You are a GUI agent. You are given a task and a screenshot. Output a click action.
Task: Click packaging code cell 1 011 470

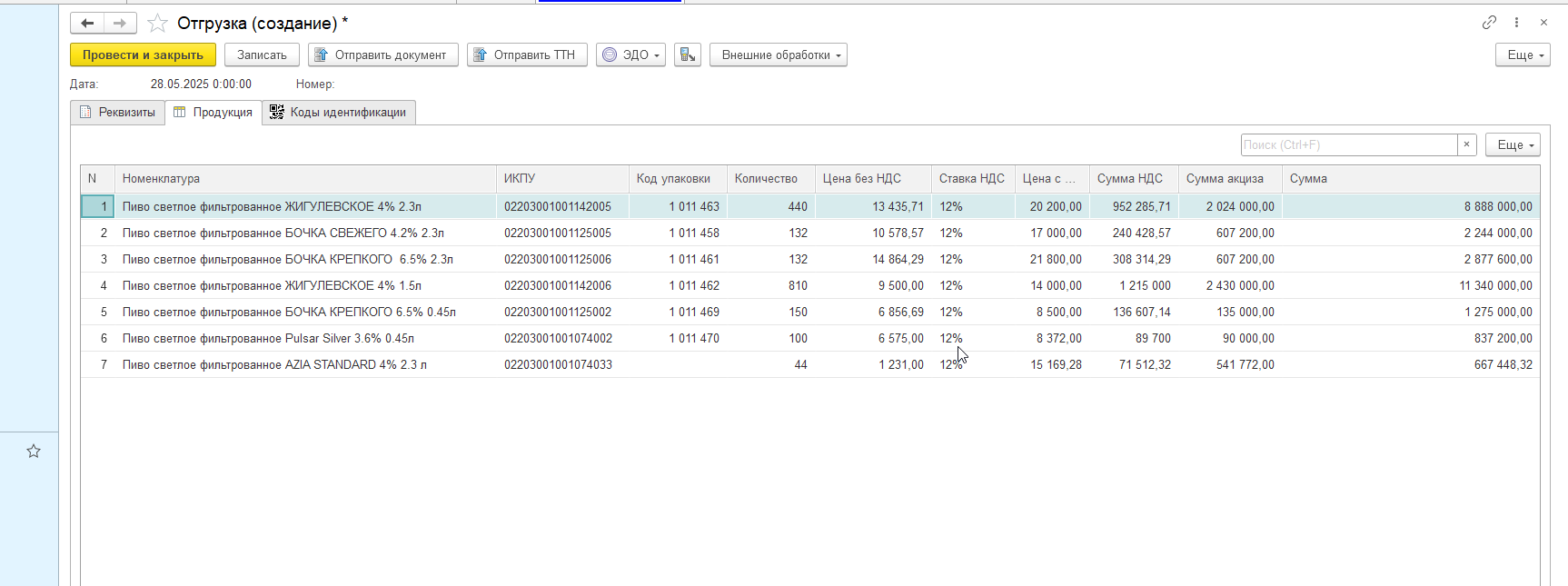(678, 338)
